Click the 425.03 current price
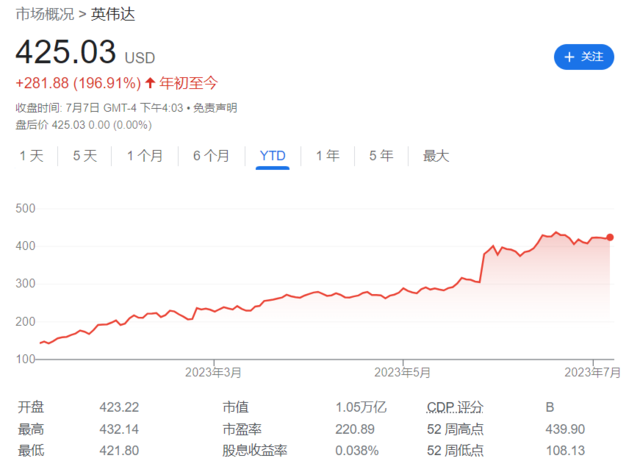 point(66,52)
